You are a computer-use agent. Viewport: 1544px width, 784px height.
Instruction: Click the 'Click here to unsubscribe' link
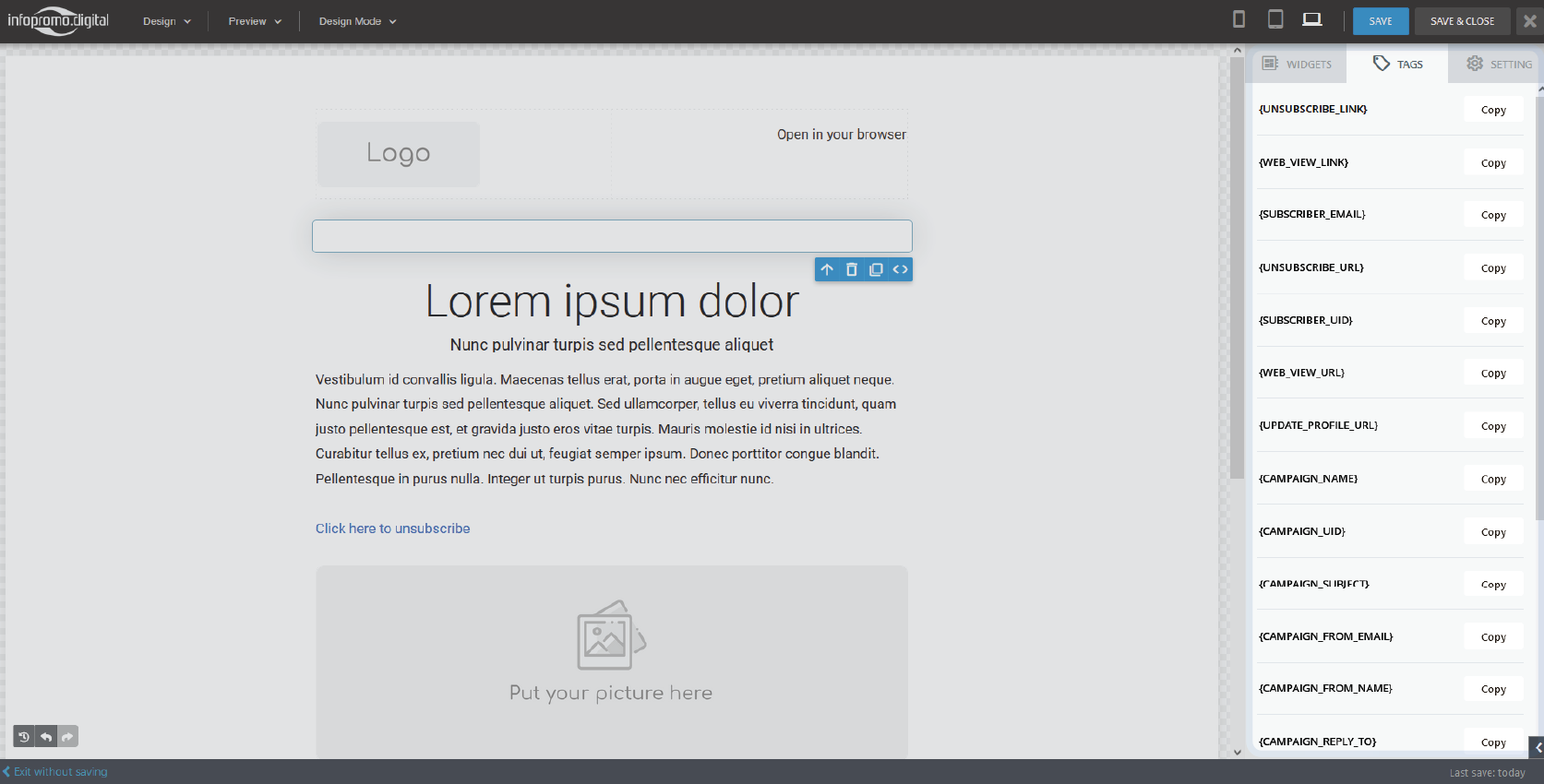[x=392, y=529]
